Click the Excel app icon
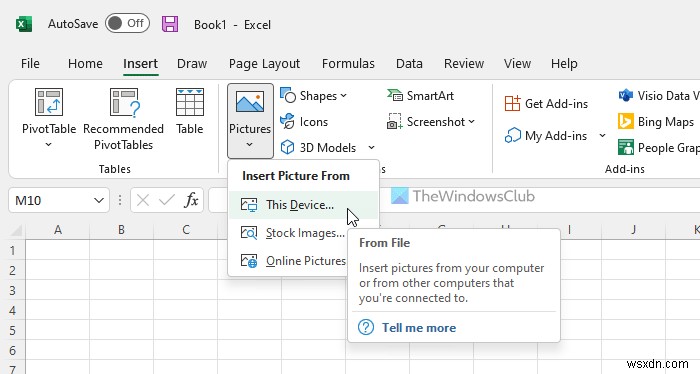This screenshot has width=700, height=374. click(24, 24)
